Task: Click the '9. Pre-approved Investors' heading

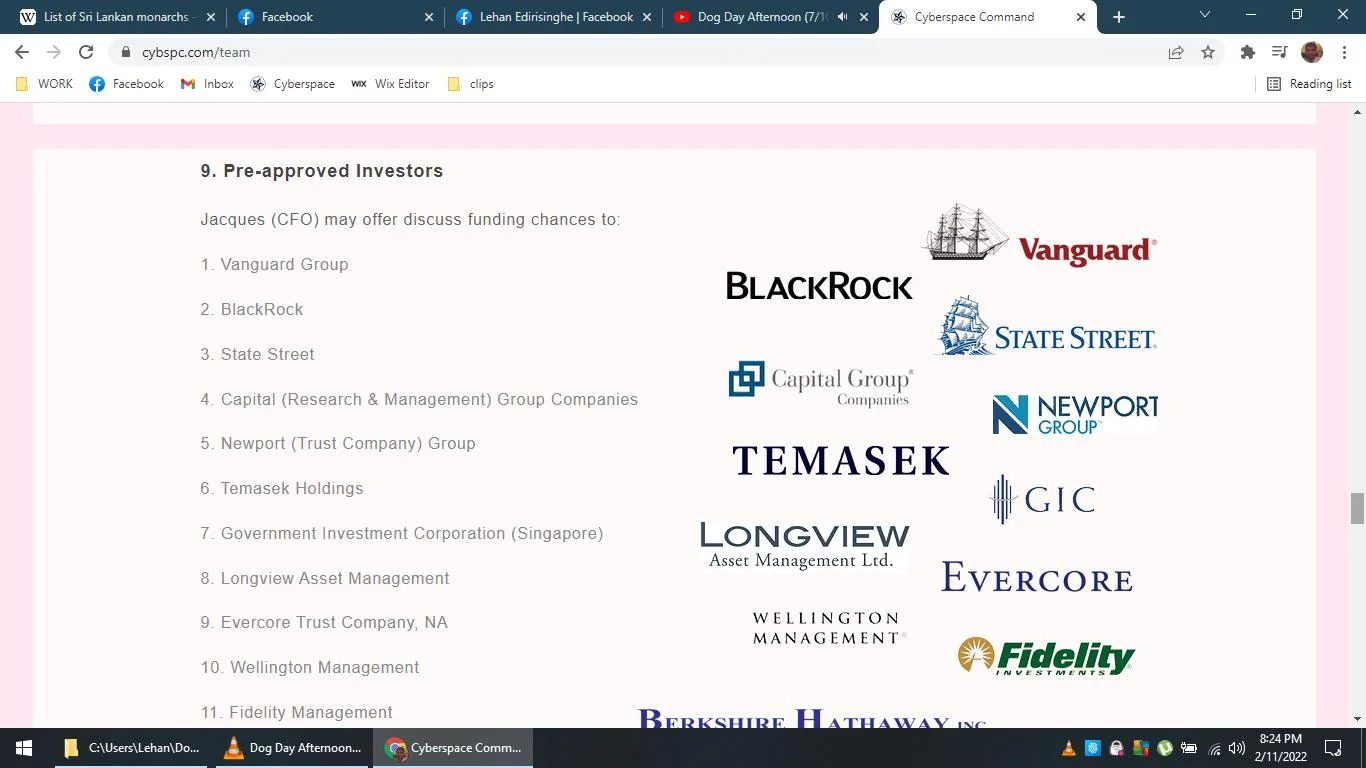Action: click(322, 171)
